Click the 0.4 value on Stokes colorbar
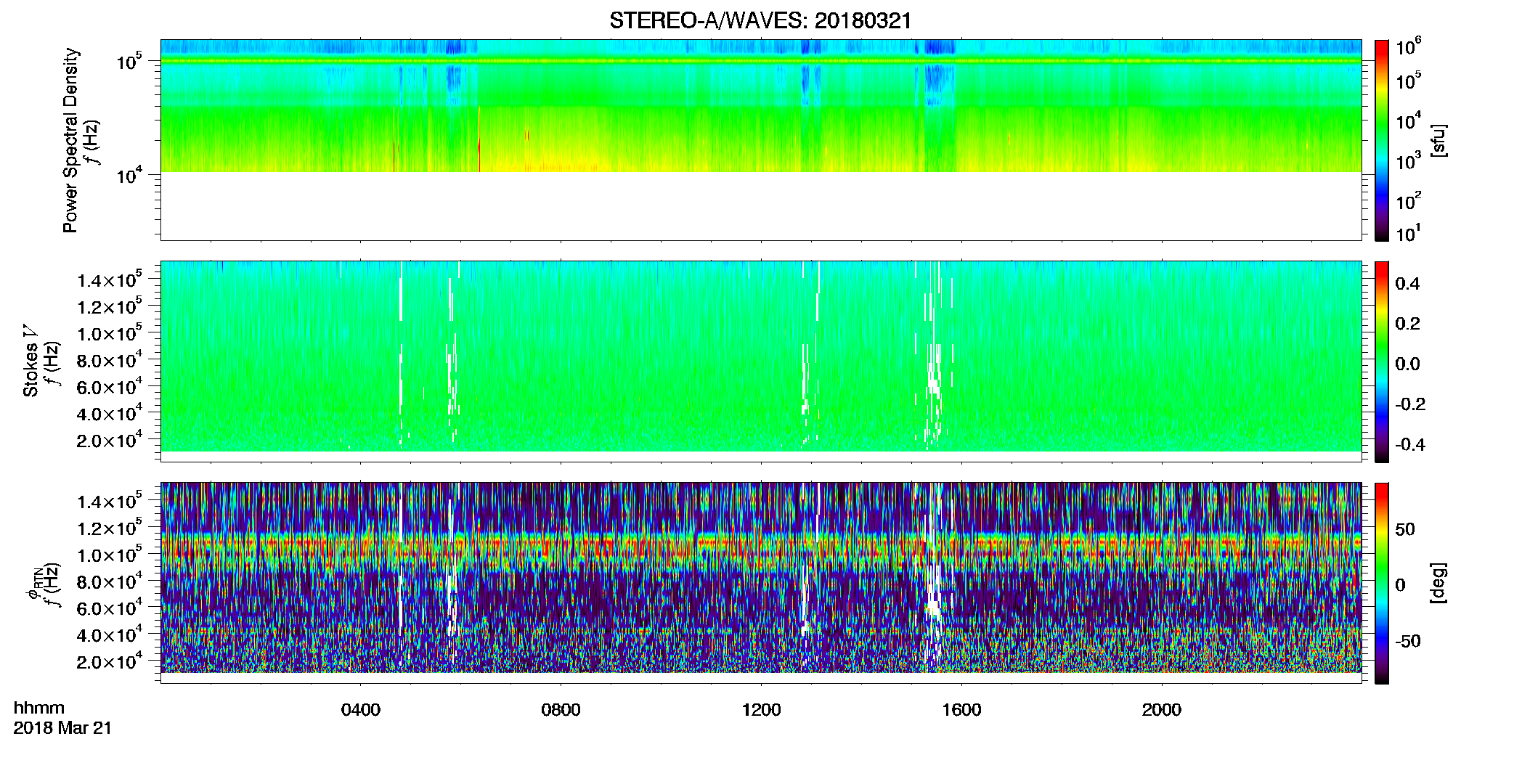This screenshot has width=1522, height=784. (x=1407, y=284)
